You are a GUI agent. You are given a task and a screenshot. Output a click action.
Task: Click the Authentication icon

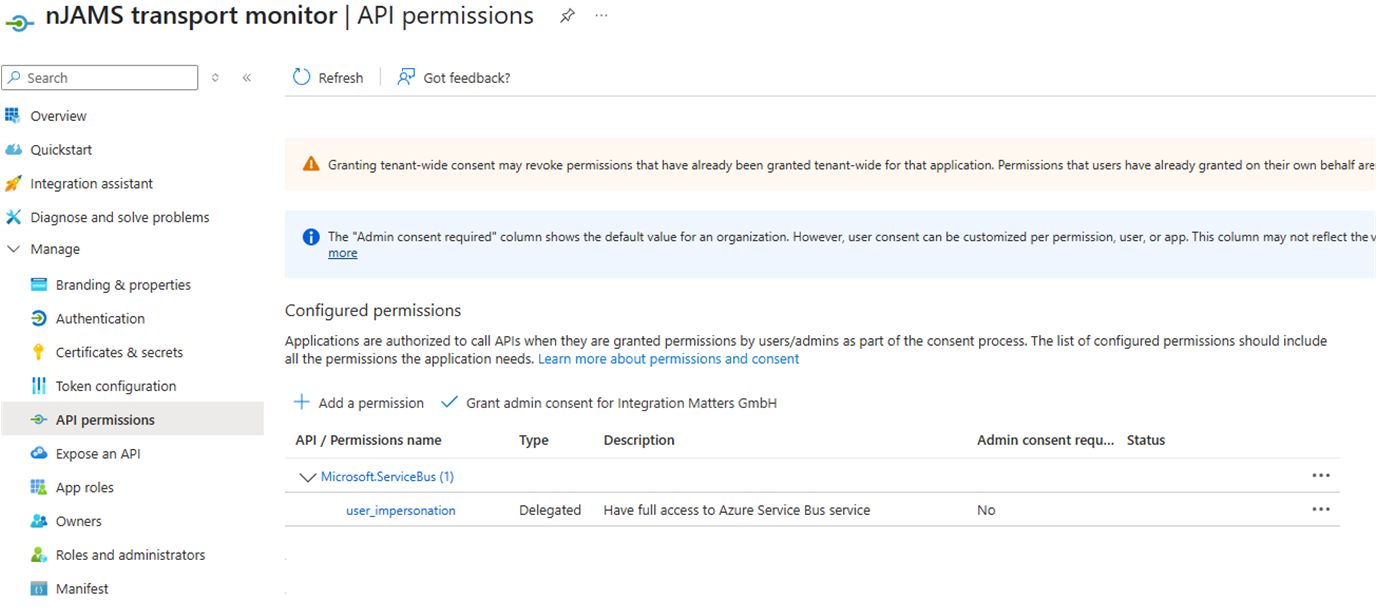(39, 319)
